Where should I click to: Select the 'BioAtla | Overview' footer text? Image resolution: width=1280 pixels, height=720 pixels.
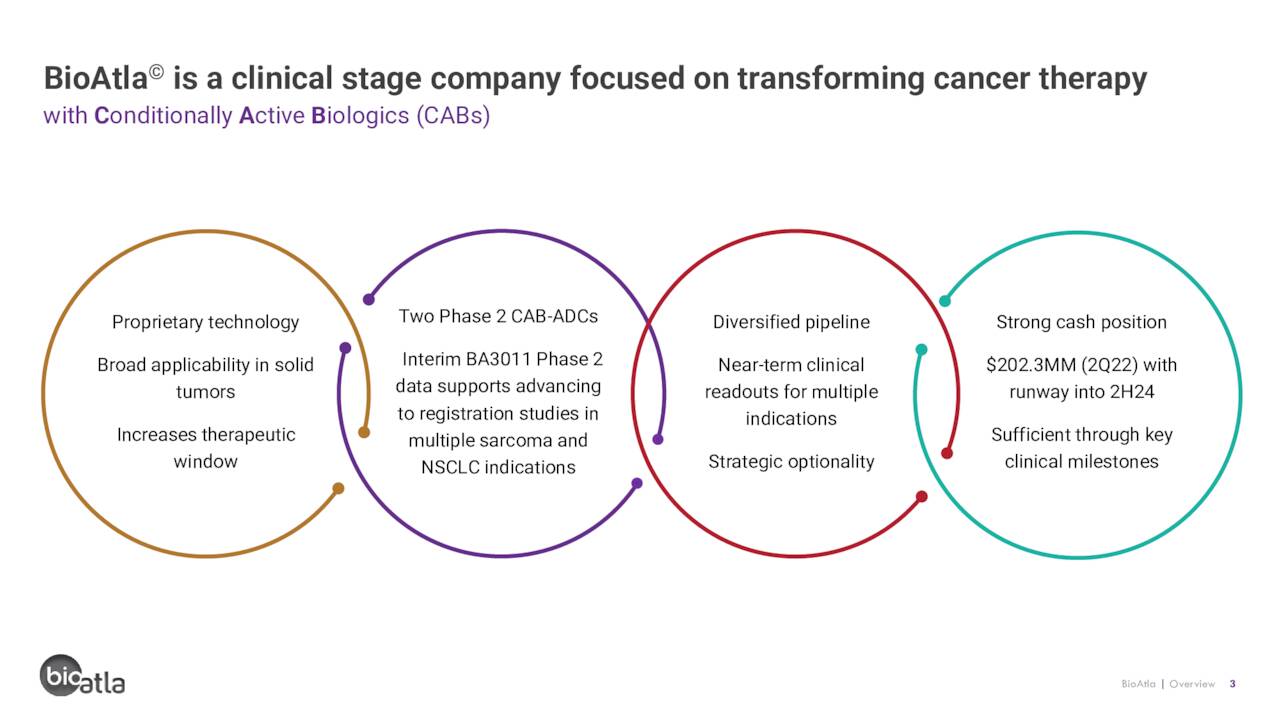pos(1168,684)
